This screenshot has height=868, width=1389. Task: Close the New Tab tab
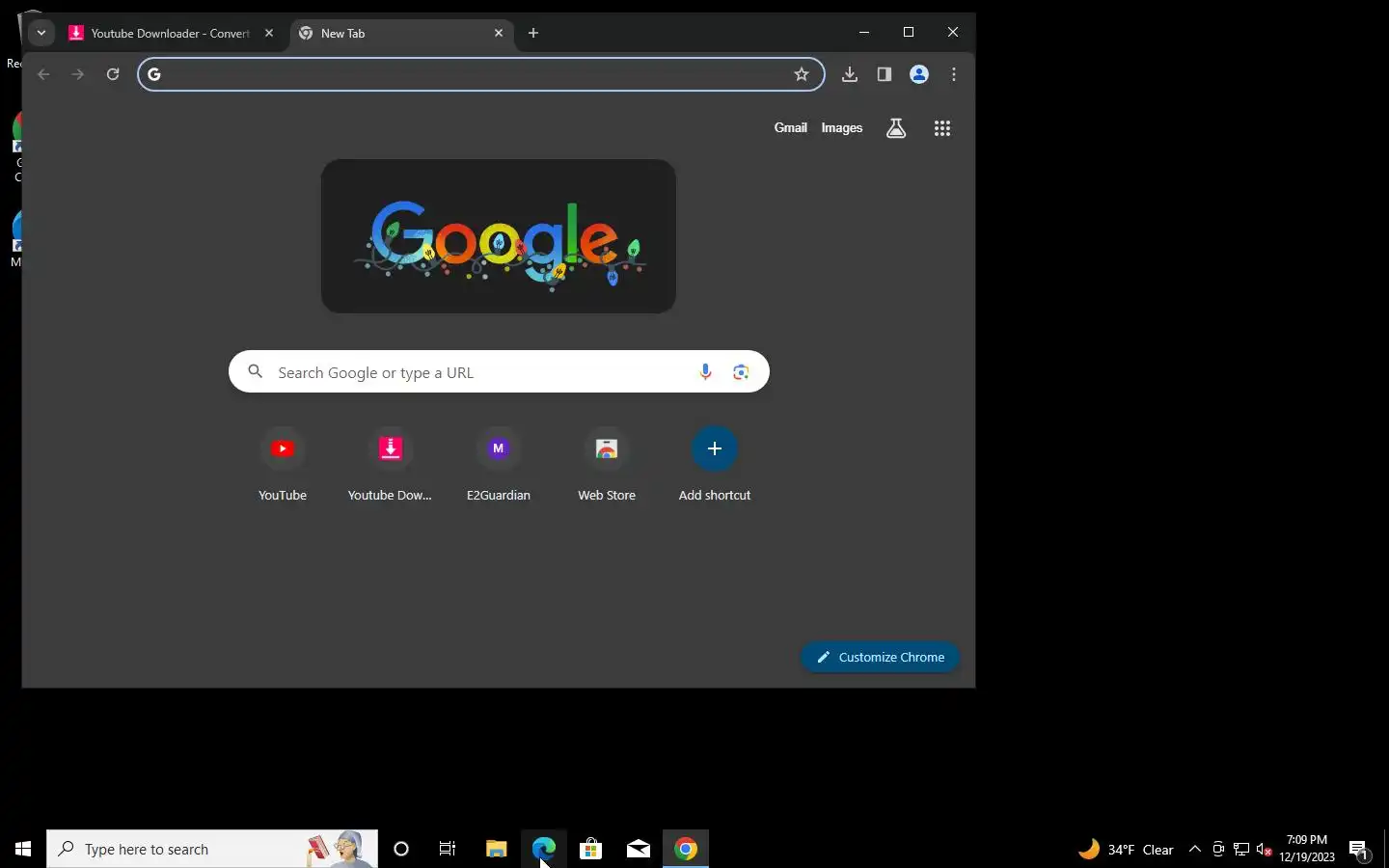click(x=499, y=33)
